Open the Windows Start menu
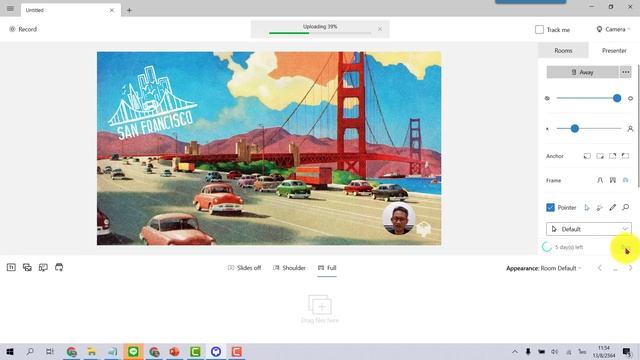The height and width of the screenshot is (360, 640). (10, 351)
